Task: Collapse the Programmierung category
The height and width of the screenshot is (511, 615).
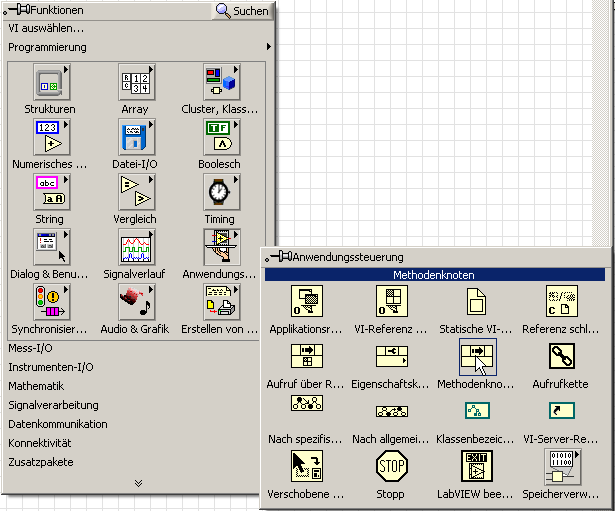Action: (47, 47)
